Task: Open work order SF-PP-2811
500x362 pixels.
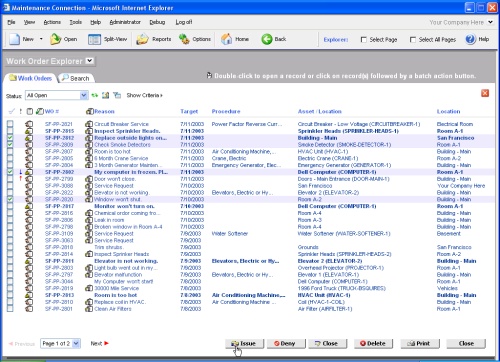Action: pyautogui.click(x=59, y=261)
